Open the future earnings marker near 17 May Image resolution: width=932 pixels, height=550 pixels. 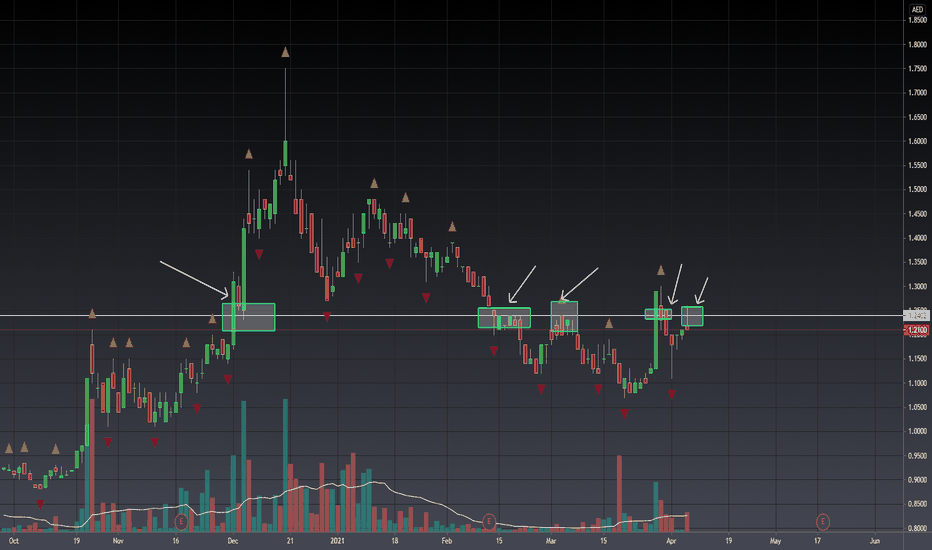click(823, 522)
